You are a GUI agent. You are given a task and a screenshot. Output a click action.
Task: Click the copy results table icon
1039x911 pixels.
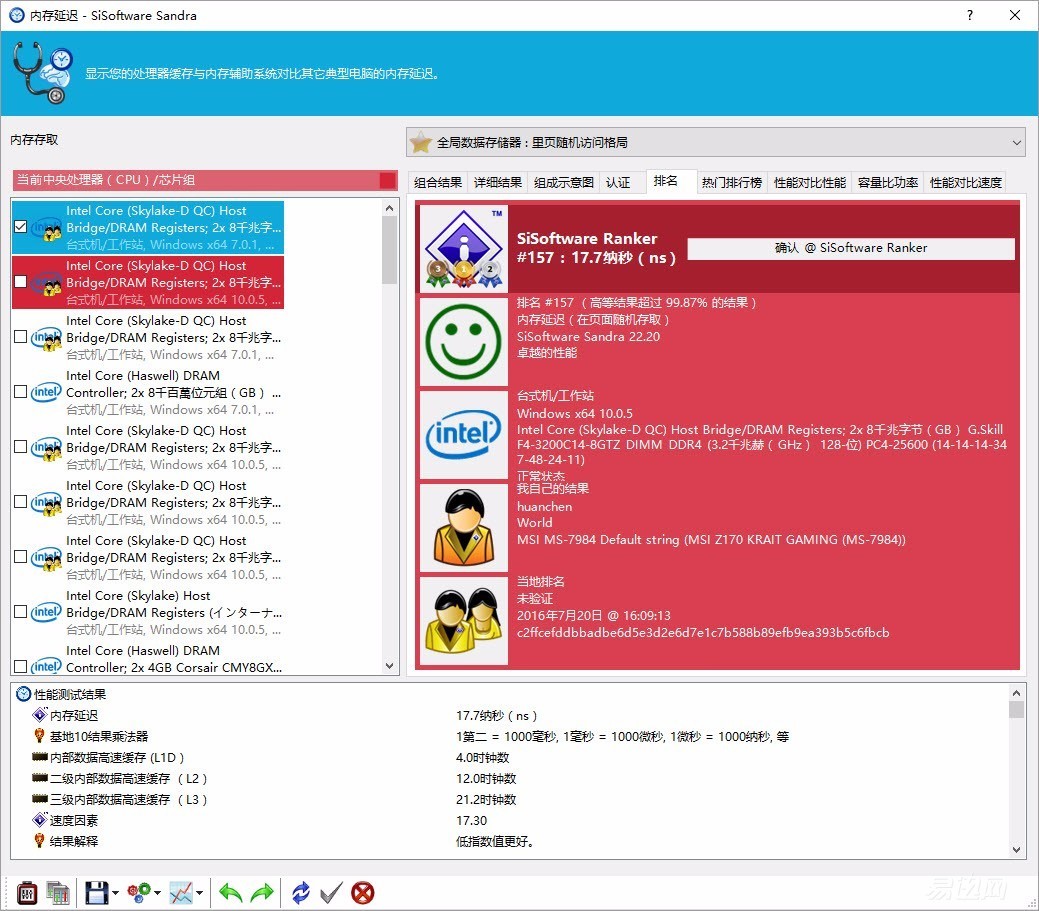coord(58,893)
